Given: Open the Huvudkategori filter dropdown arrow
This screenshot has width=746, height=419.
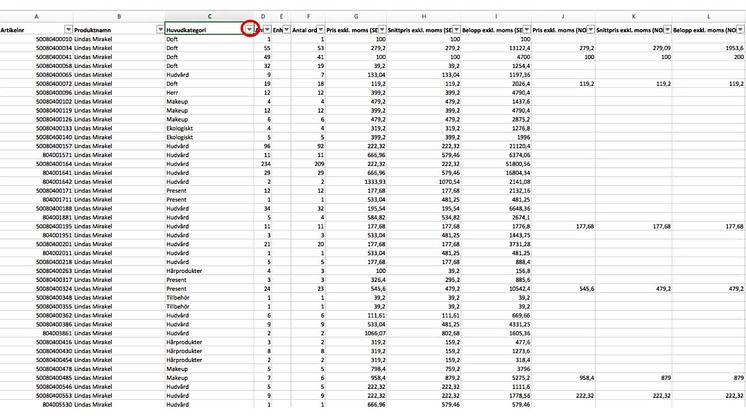Looking at the screenshot, I should point(249,29).
